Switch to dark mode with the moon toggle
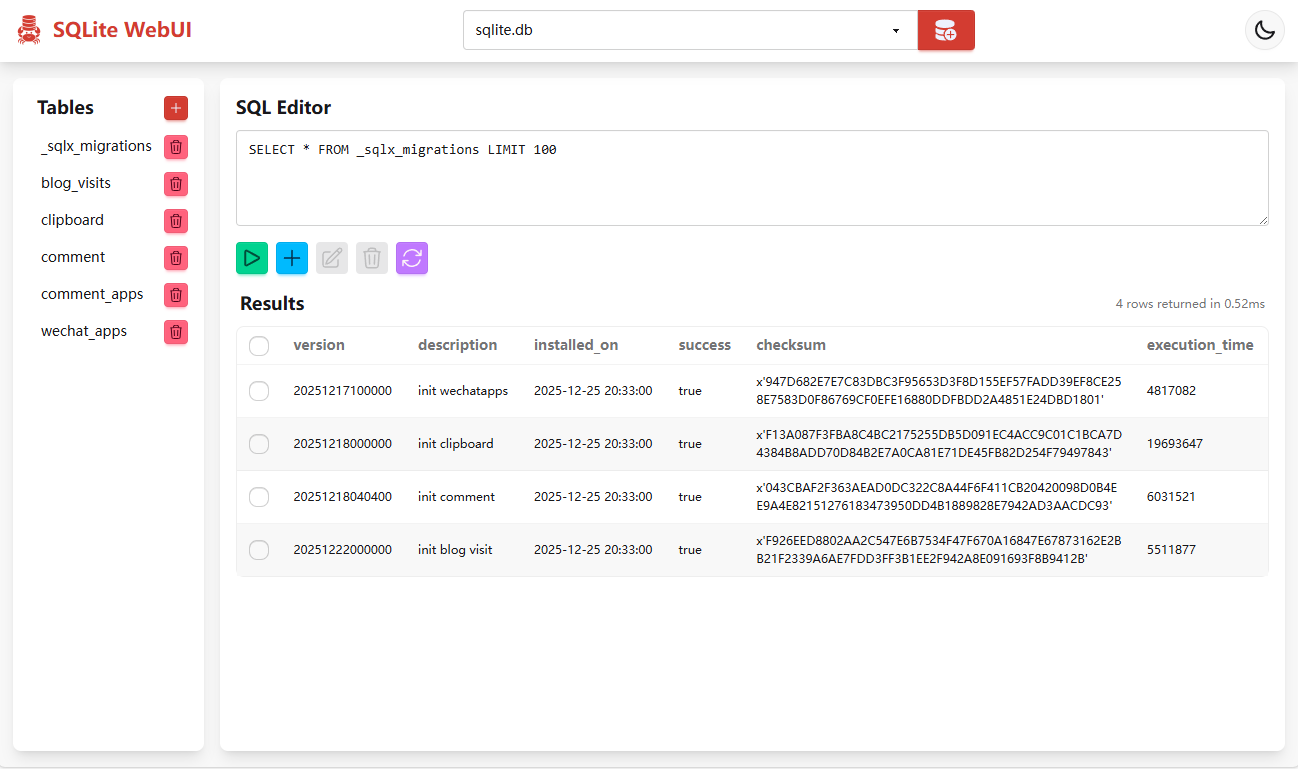Screen dimensions: 1298x769 click(1264, 30)
